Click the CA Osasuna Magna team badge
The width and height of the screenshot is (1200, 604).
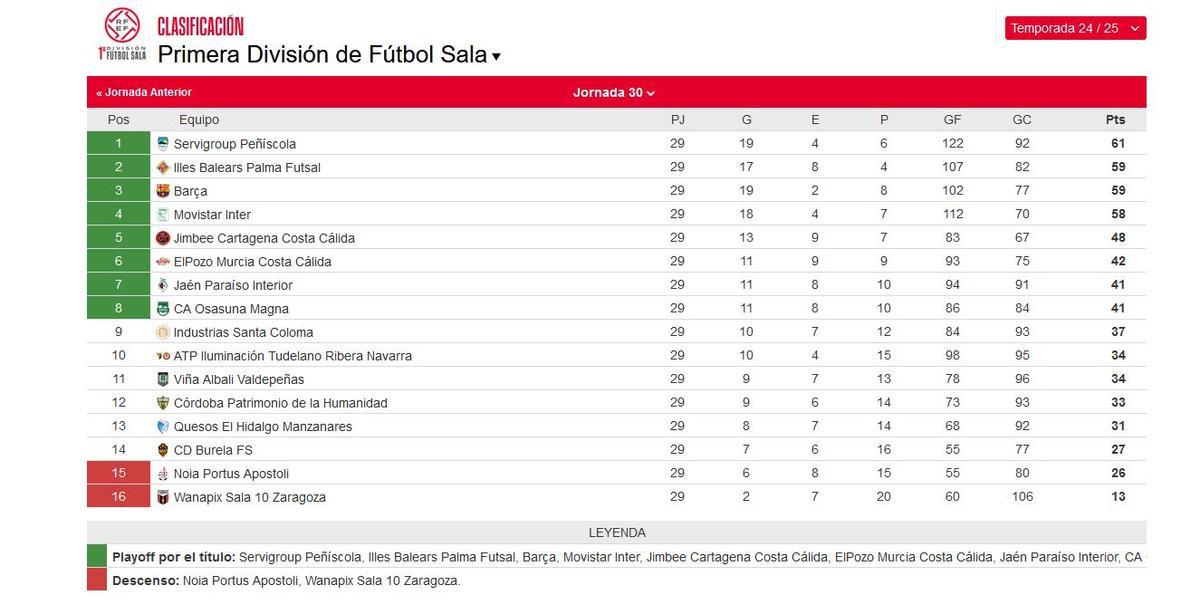(162, 308)
